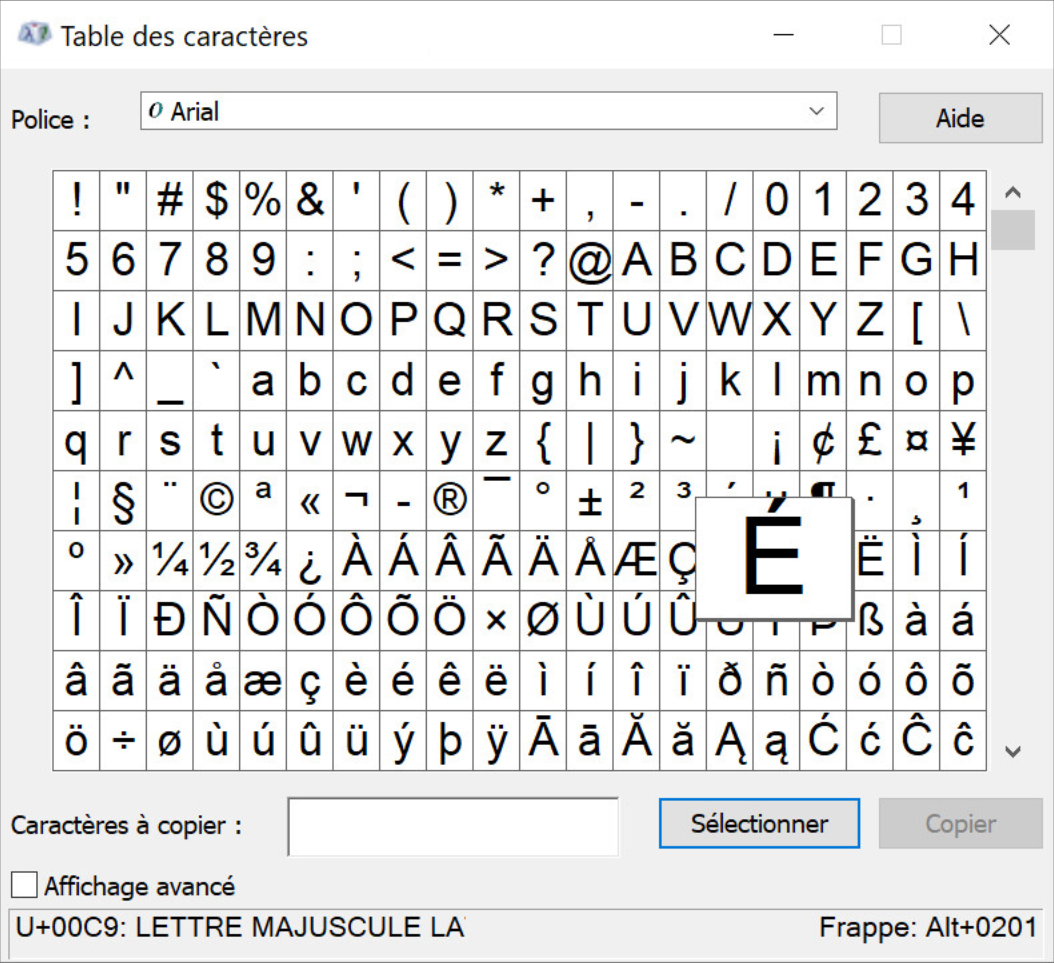This screenshot has width=1054, height=963.
Task: Select the cent ¢ symbol
Action: [823, 441]
